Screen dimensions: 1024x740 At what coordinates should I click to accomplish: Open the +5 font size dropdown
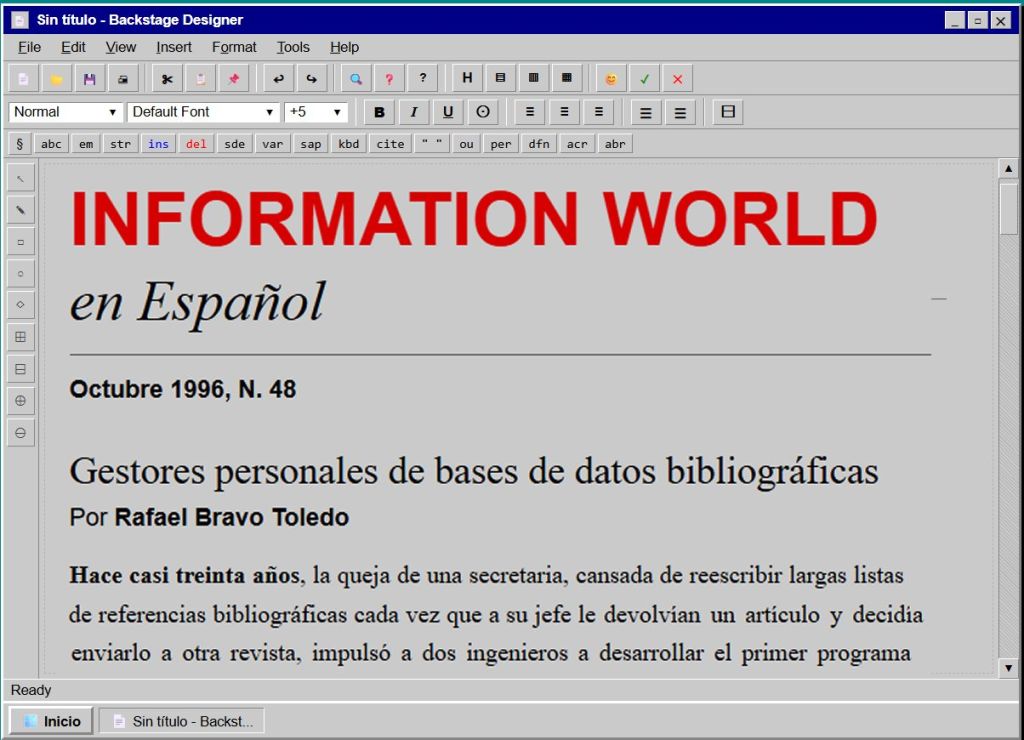315,112
